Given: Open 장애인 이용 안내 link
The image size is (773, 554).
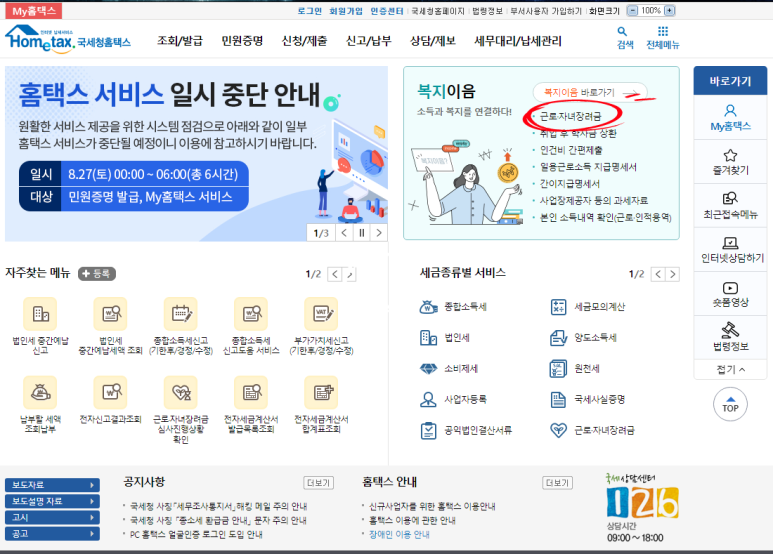Looking at the screenshot, I should click(x=399, y=534).
